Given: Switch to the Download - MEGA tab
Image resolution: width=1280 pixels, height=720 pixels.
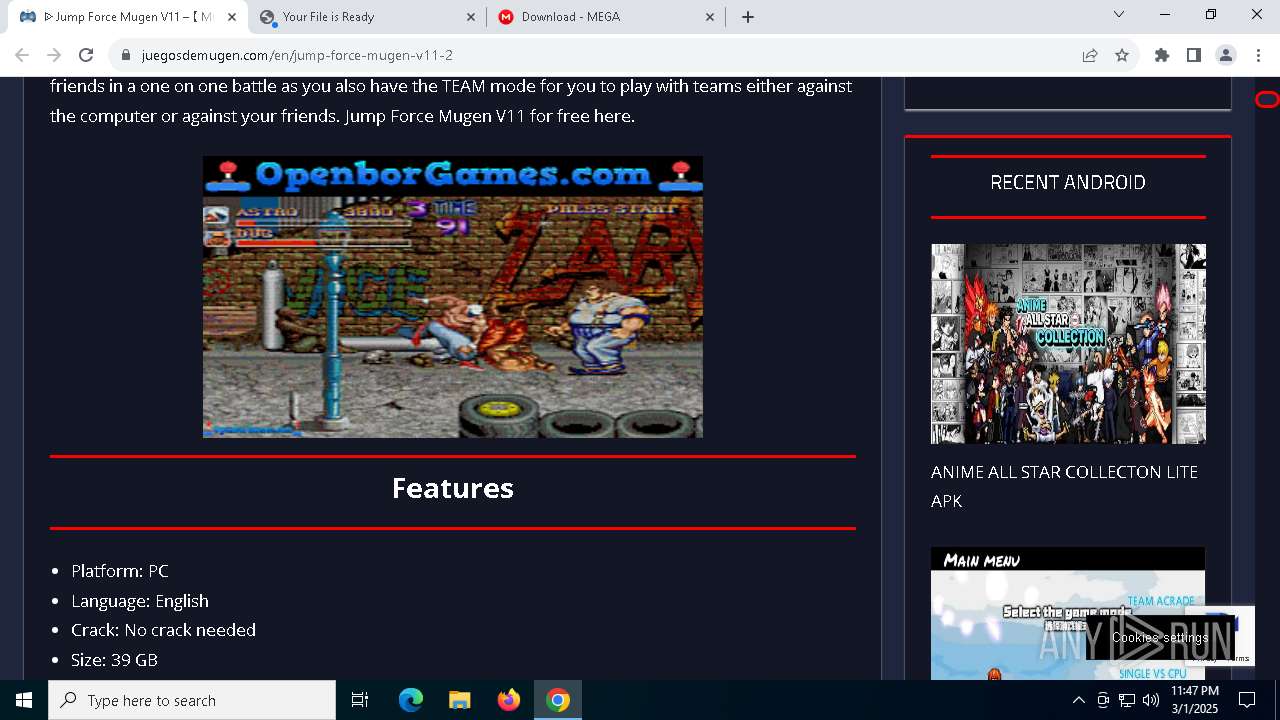Looking at the screenshot, I should tap(607, 17).
